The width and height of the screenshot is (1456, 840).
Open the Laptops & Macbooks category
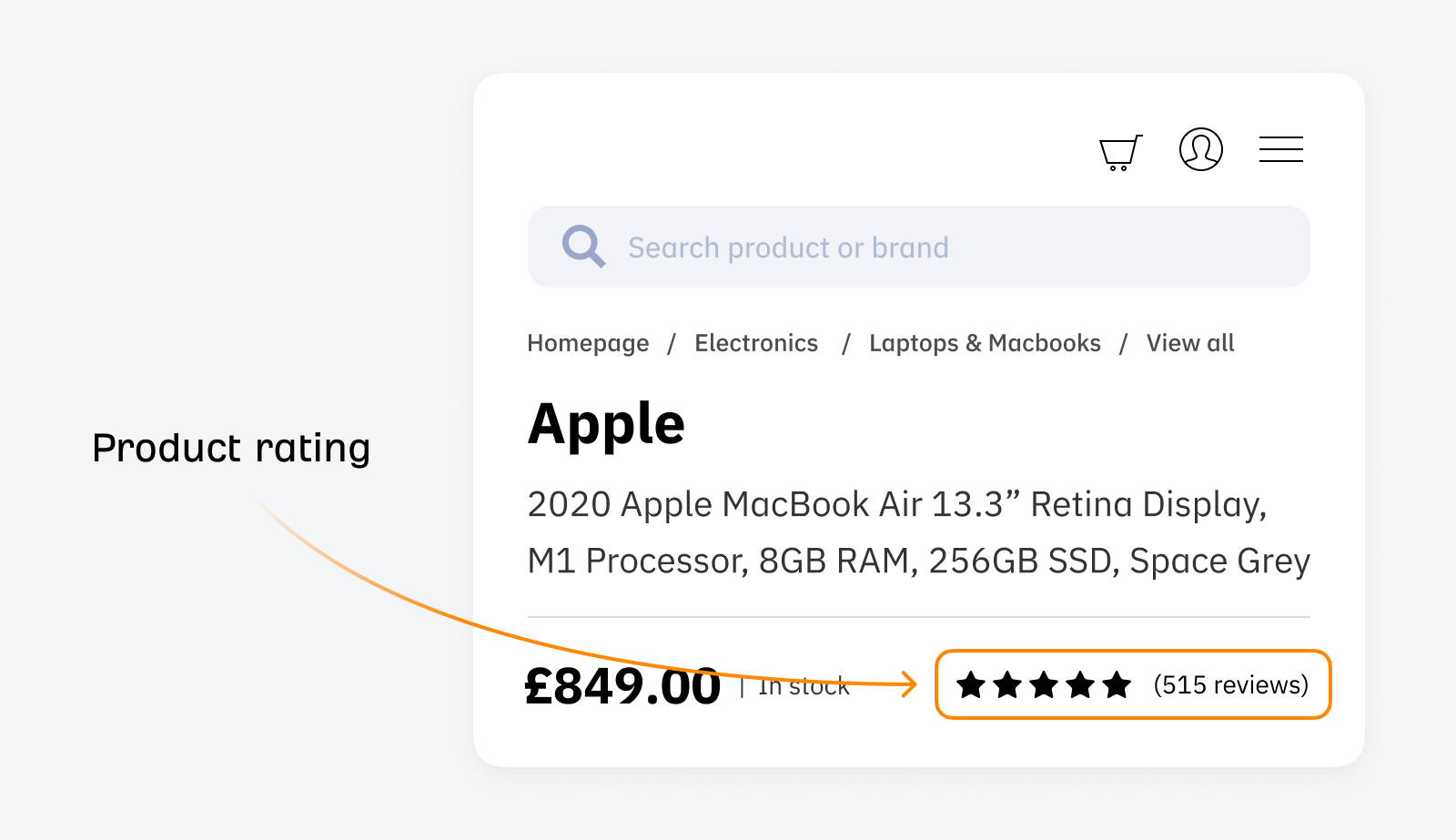pyautogui.click(x=985, y=343)
